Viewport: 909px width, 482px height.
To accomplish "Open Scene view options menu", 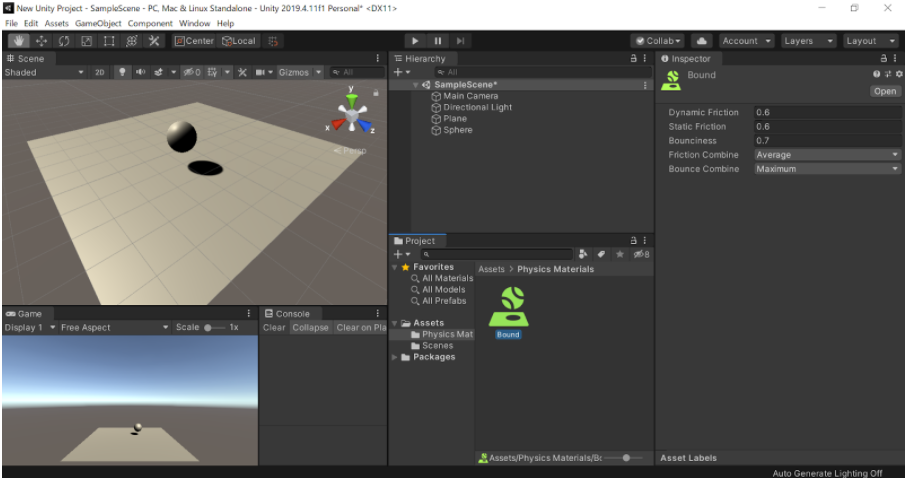I will click(377, 58).
